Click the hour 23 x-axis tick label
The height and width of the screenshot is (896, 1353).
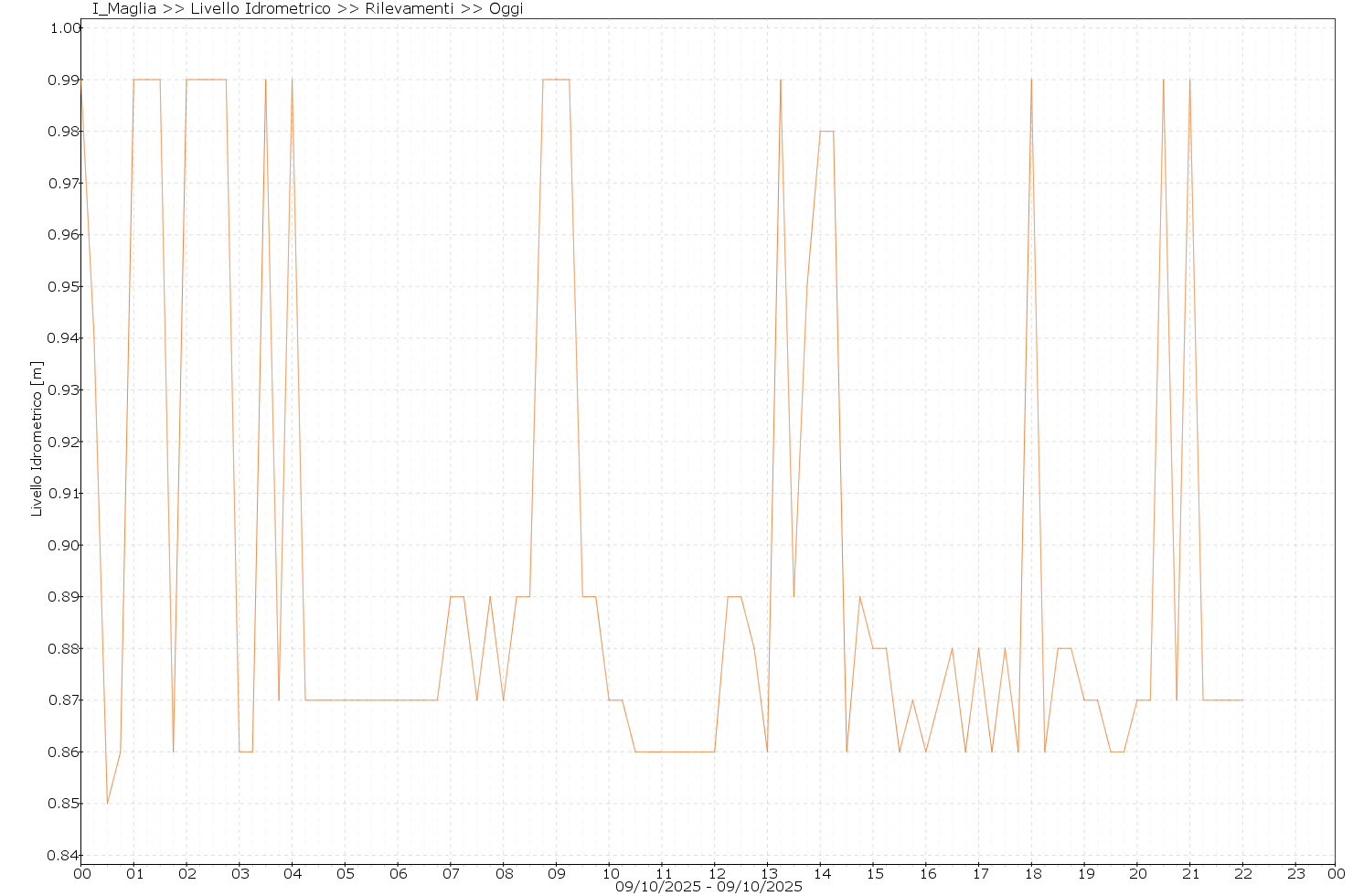pos(1295,873)
